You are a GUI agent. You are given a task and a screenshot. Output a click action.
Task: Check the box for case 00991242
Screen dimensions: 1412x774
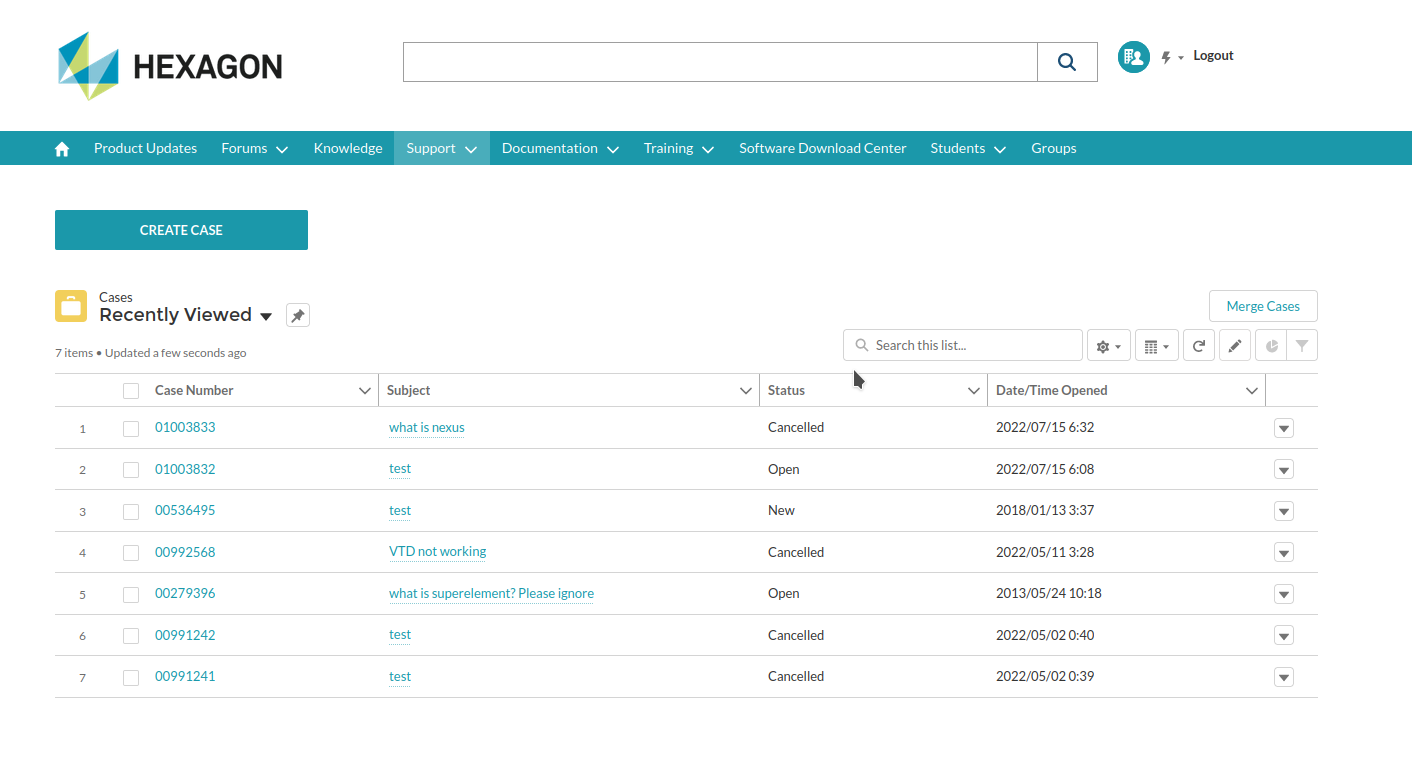[x=131, y=636]
